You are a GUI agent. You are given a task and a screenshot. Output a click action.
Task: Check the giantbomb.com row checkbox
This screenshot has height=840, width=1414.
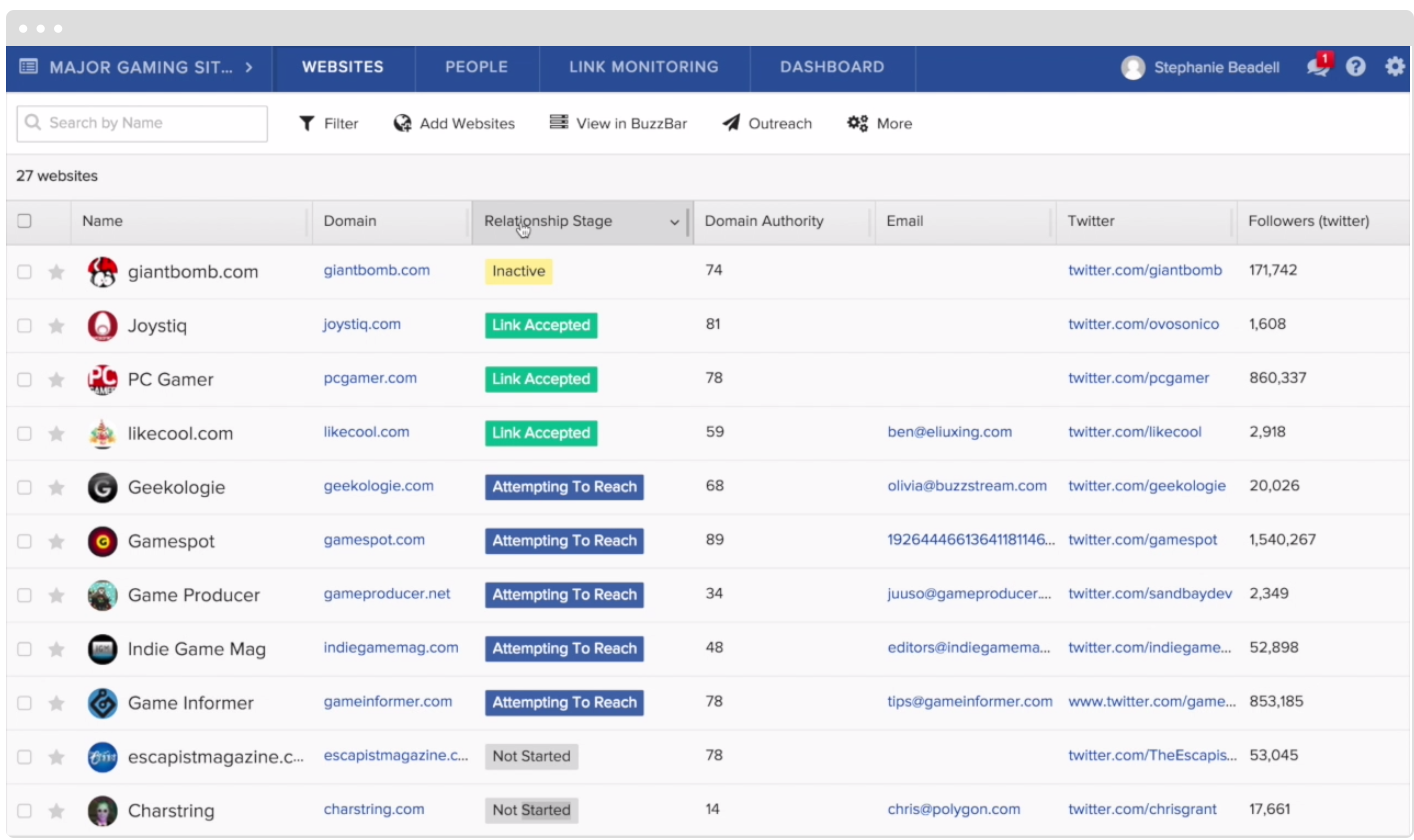(24, 272)
